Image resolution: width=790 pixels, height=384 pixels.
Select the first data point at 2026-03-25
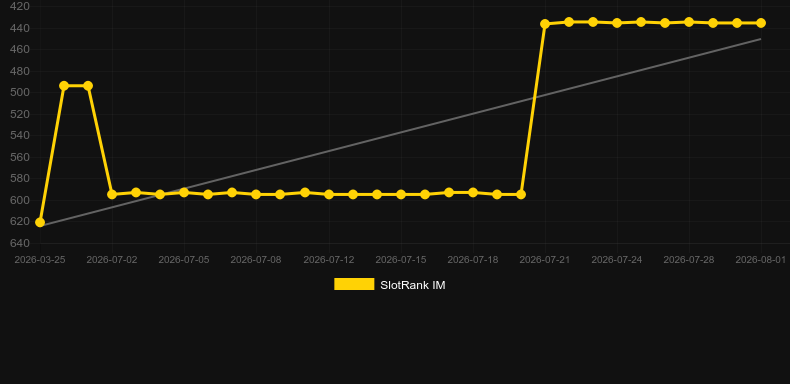point(40,222)
